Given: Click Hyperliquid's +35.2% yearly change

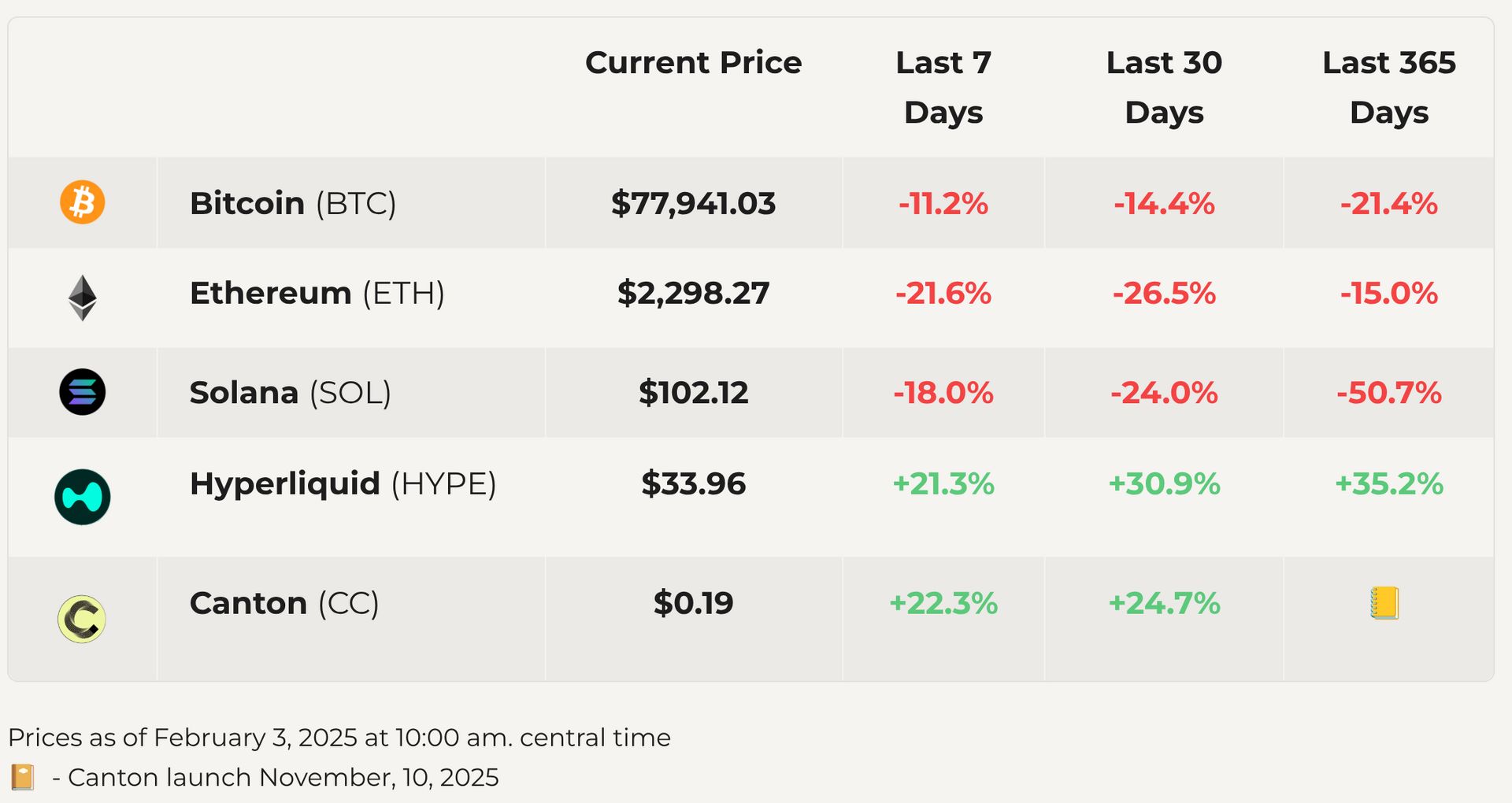Looking at the screenshot, I should [1389, 483].
